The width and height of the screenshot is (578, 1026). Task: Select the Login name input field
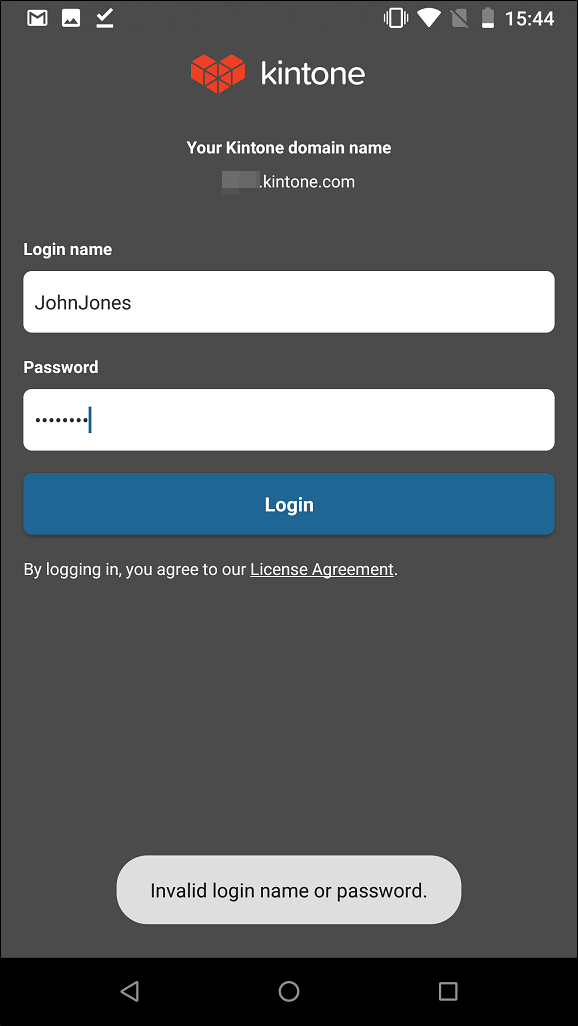[289, 301]
